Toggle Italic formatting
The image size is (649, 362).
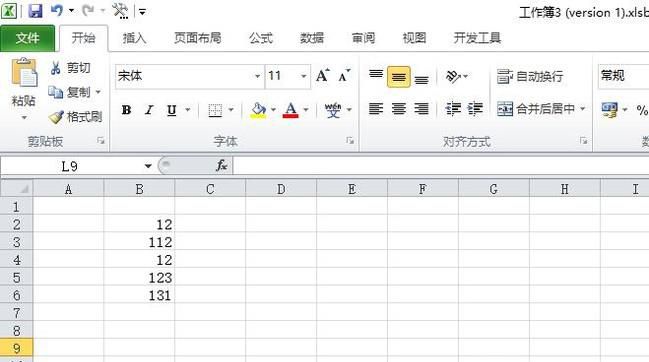click(x=149, y=110)
